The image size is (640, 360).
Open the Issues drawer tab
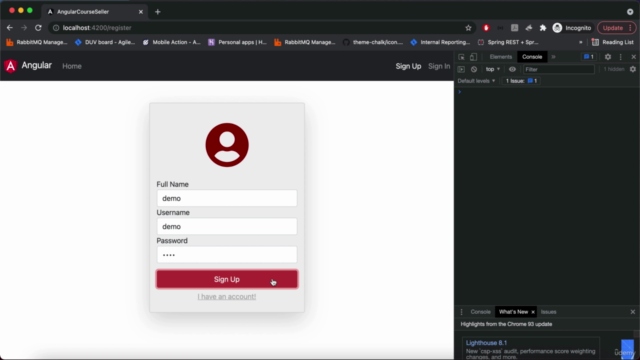(549, 312)
